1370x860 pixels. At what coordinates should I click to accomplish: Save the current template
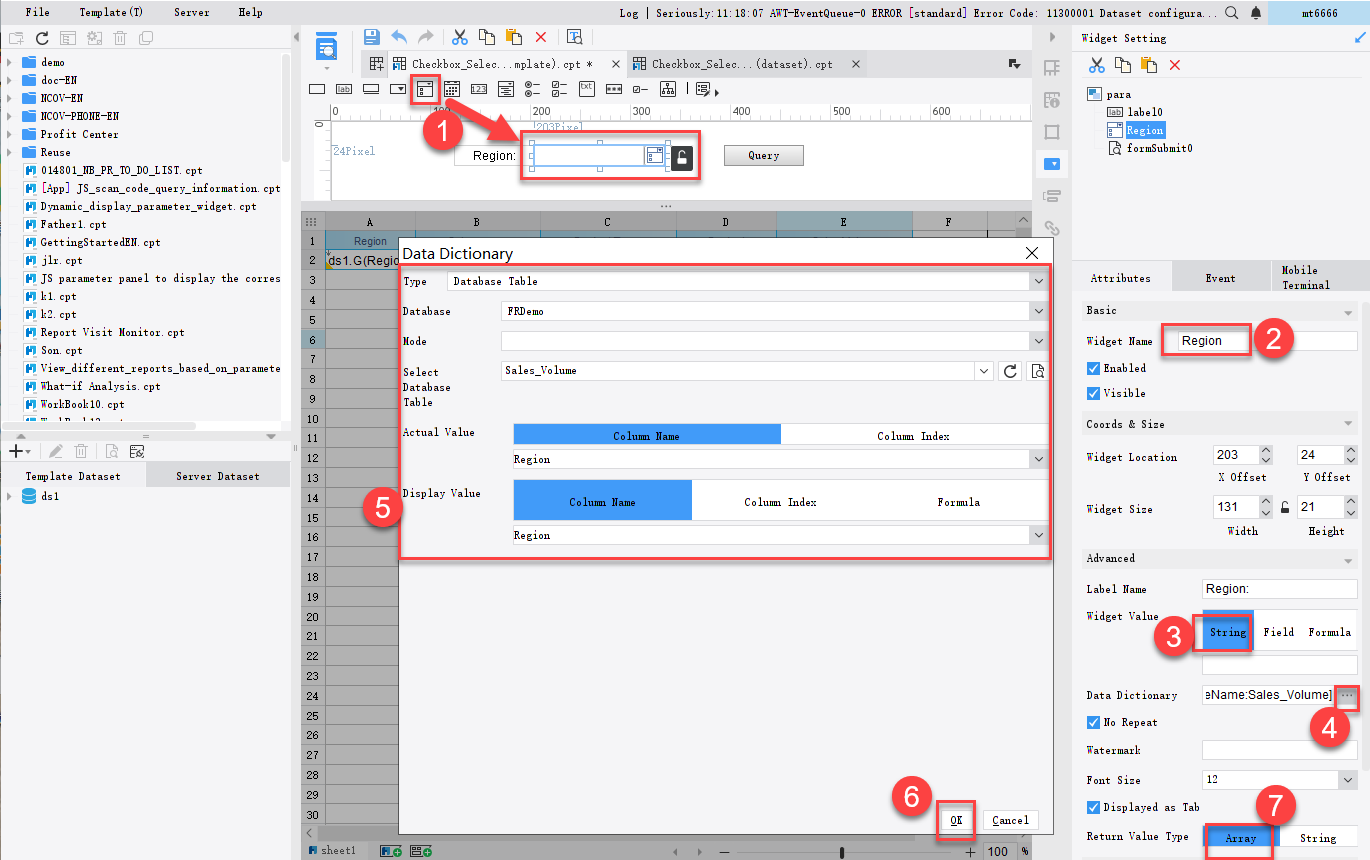point(371,36)
